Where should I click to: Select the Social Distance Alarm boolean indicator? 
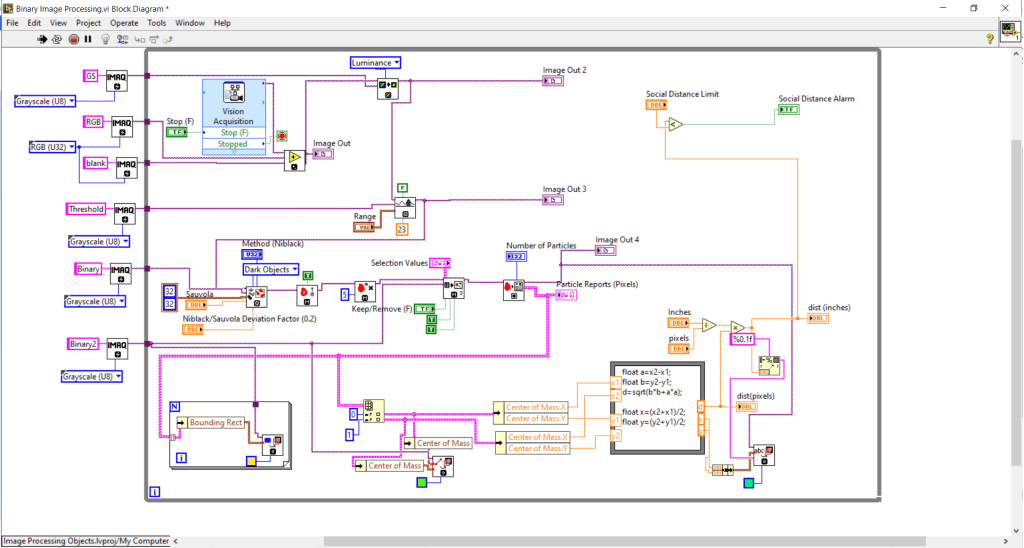pyautogui.click(x=789, y=110)
